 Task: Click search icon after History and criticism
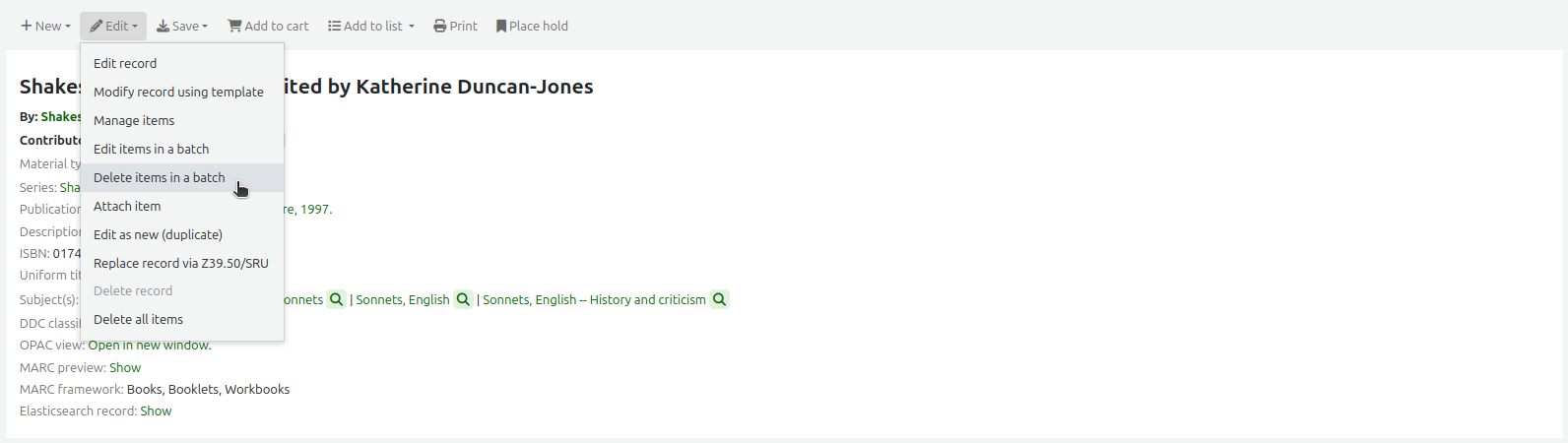[720, 299]
